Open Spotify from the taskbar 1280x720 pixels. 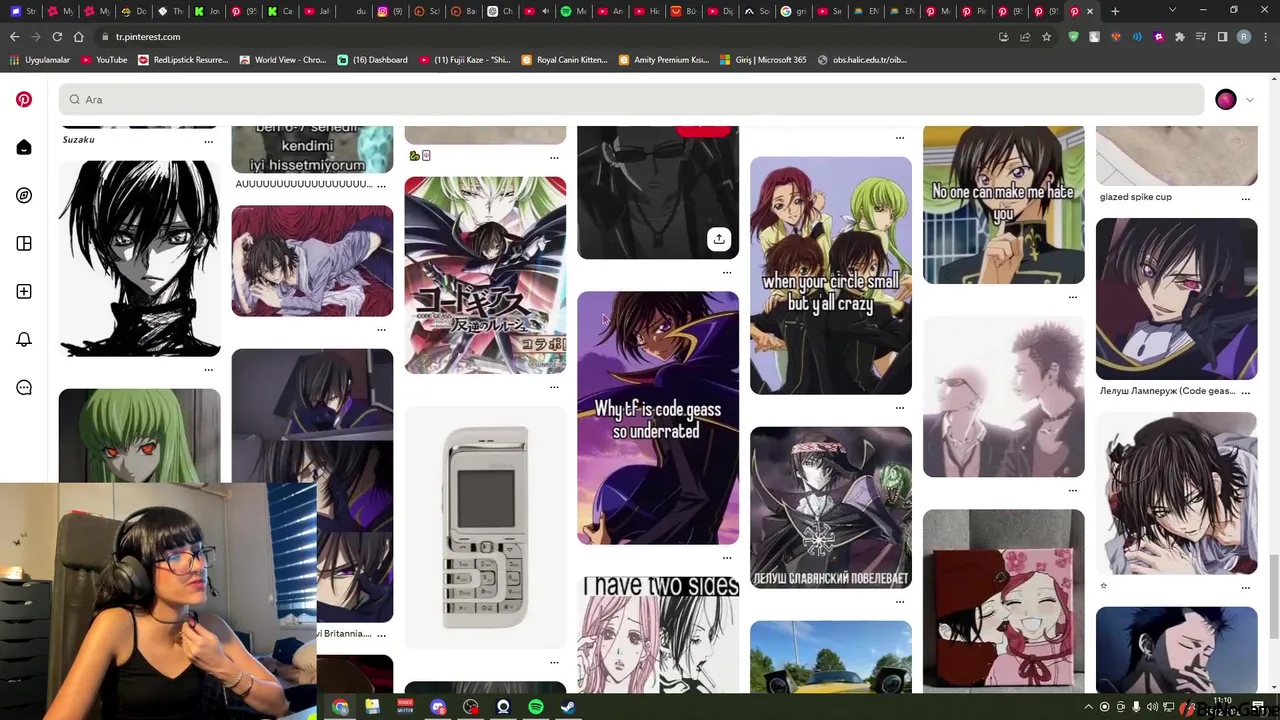[x=536, y=707]
